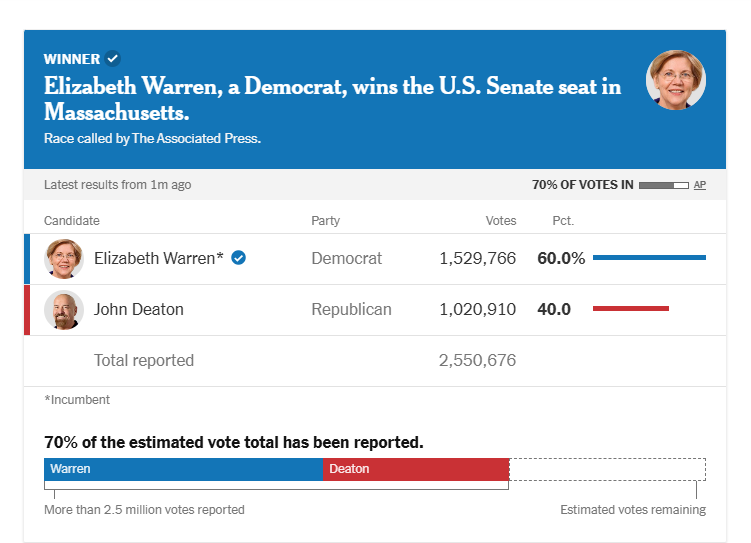
Task: Open the AP source link
Action: [x=700, y=185]
